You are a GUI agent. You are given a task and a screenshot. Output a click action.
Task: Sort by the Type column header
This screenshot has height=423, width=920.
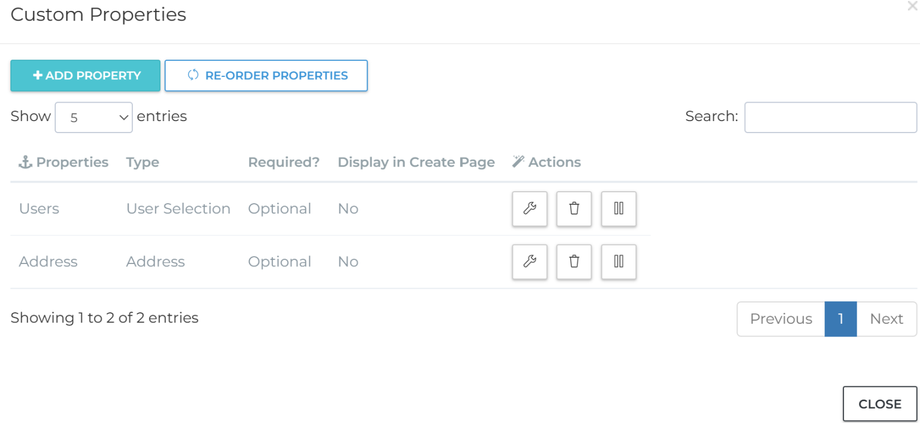[x=143, y=162]
